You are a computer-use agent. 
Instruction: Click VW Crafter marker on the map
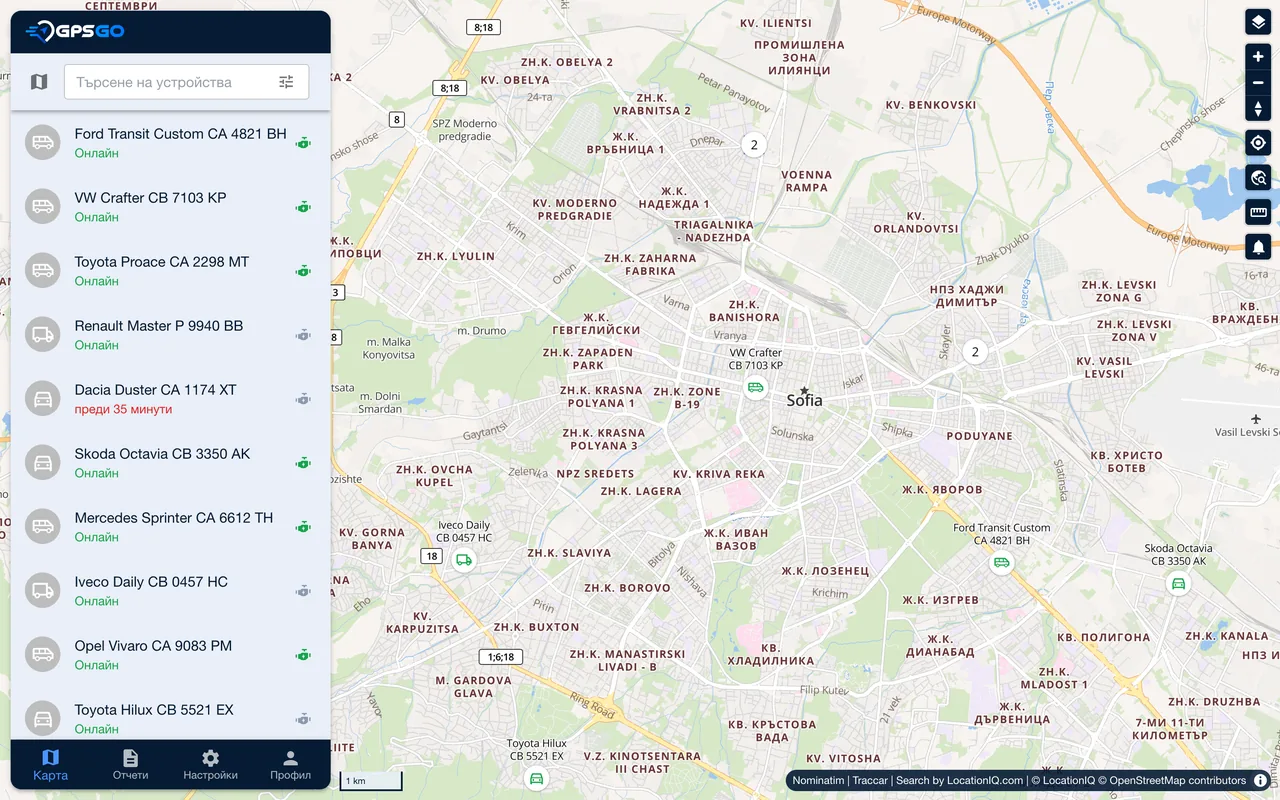pyautogui.click(x=756, y=387)
